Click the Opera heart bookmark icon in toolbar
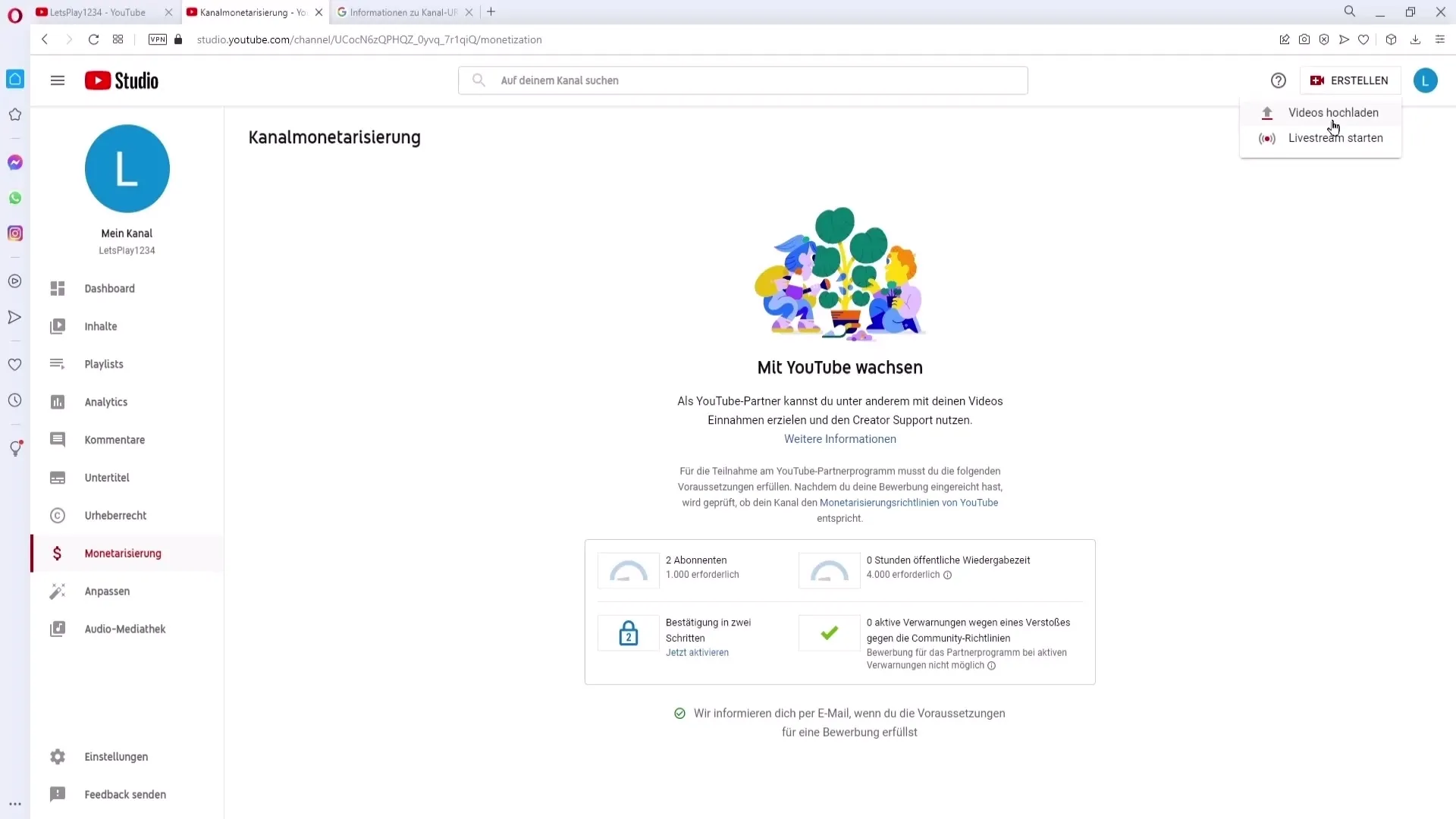 pyautogui.click(x=1363, y=39)
